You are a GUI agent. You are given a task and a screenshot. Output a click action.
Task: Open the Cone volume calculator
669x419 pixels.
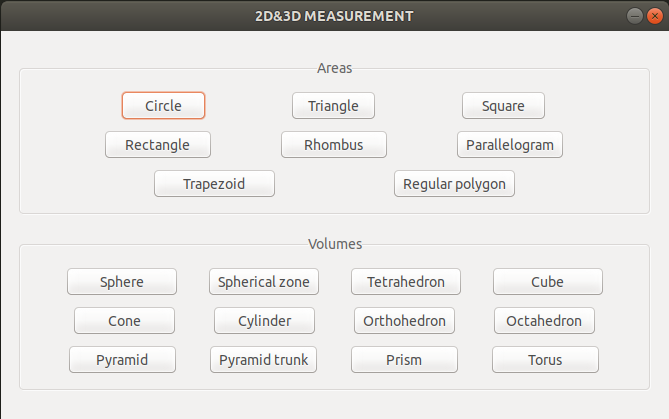[124, 320]
